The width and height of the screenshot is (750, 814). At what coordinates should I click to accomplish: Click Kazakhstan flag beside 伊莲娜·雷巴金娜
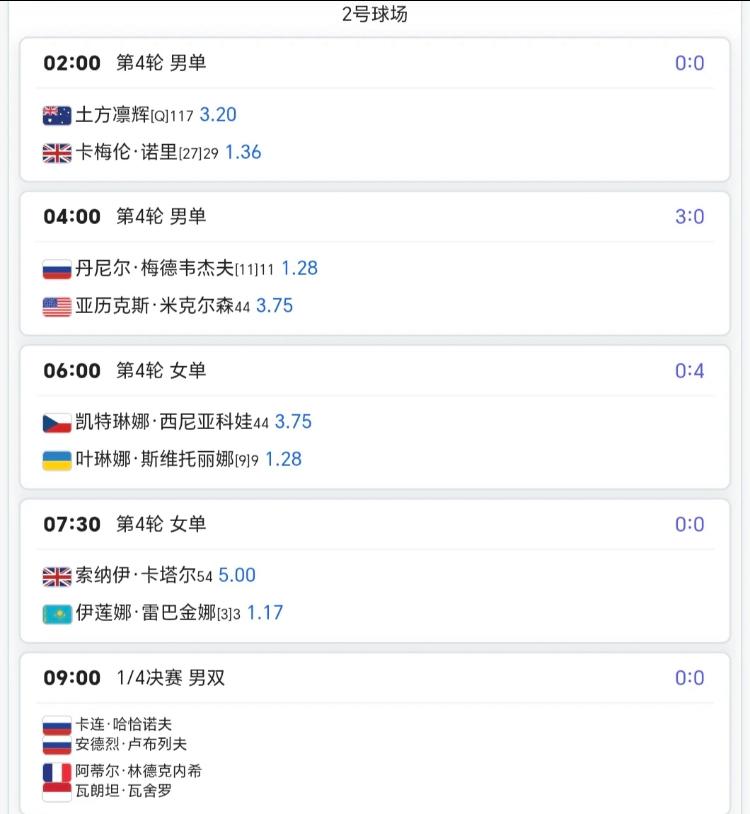[57, 614]
